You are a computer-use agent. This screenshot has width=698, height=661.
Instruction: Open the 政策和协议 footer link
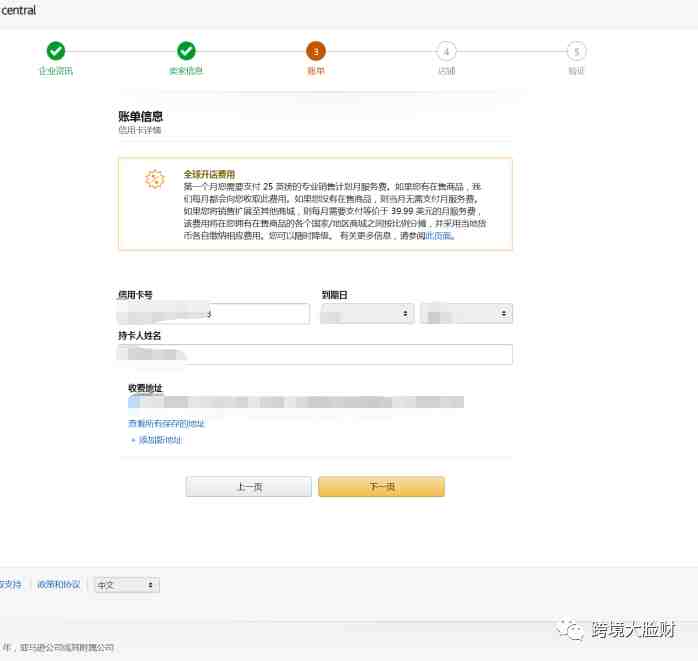58,584
